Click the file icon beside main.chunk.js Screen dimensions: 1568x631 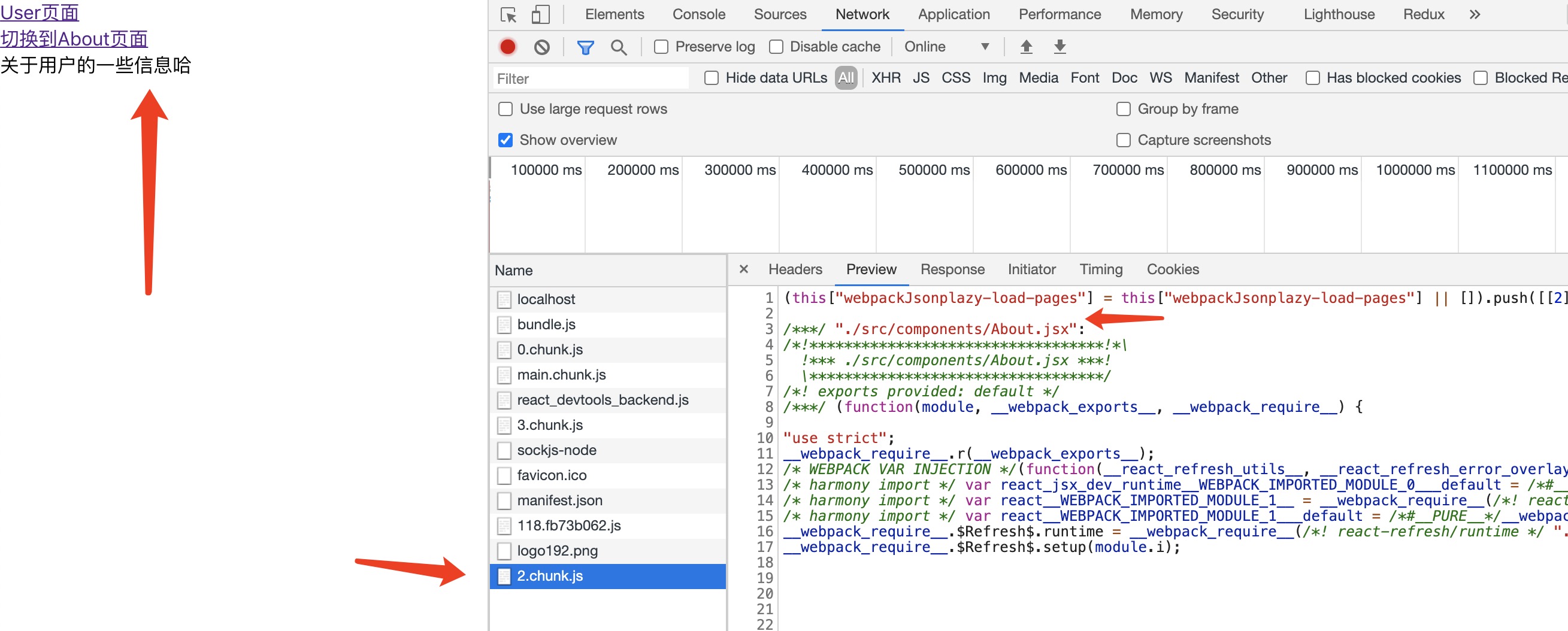coord(504,375)
